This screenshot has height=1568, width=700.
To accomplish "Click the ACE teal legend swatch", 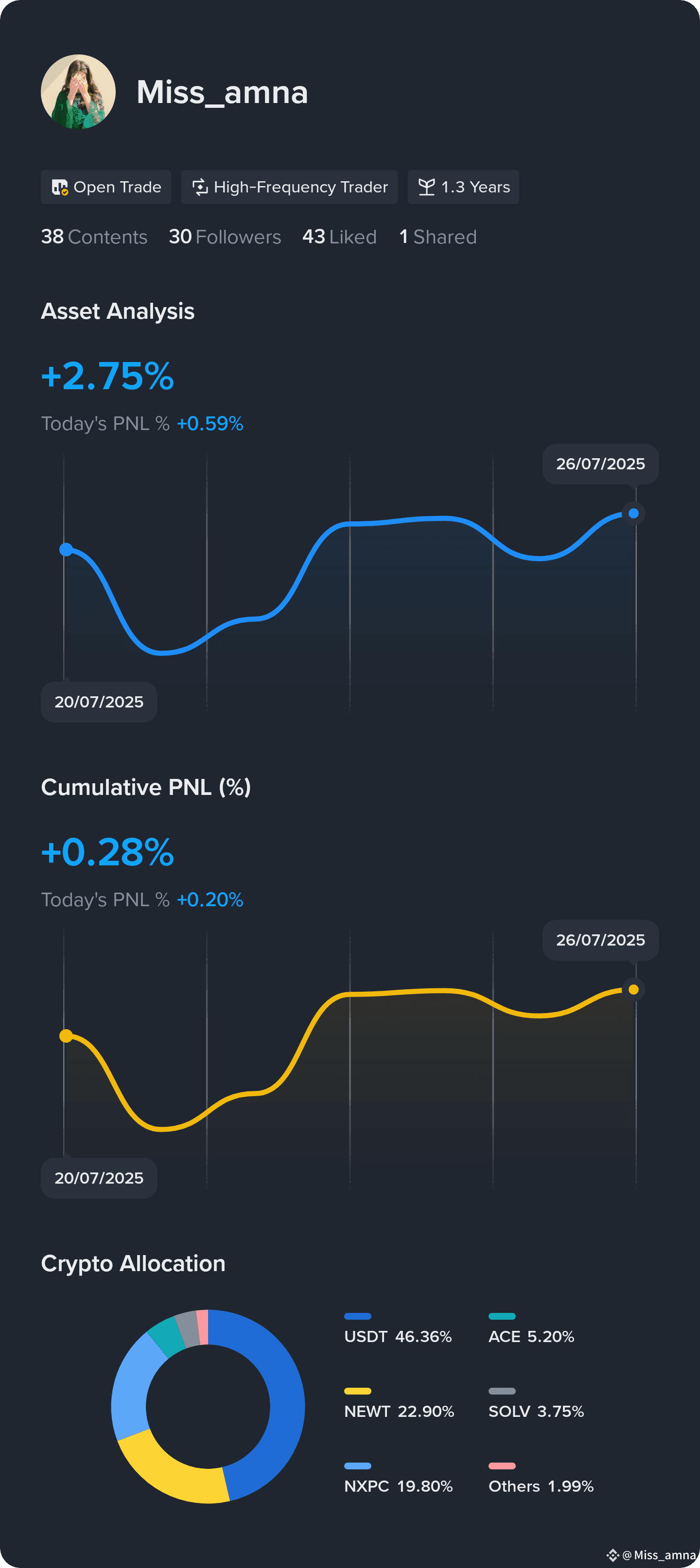I will [502, 1316].
